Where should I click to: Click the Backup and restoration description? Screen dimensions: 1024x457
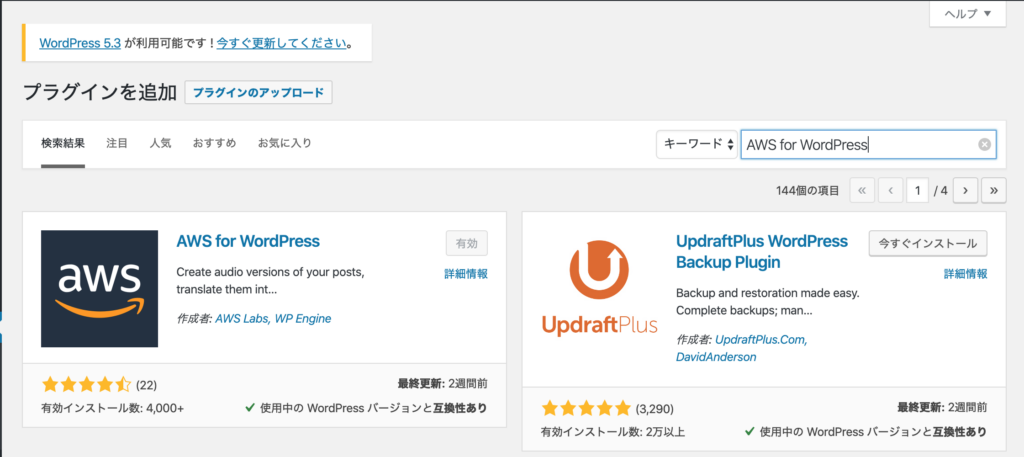tap(767, 302)
